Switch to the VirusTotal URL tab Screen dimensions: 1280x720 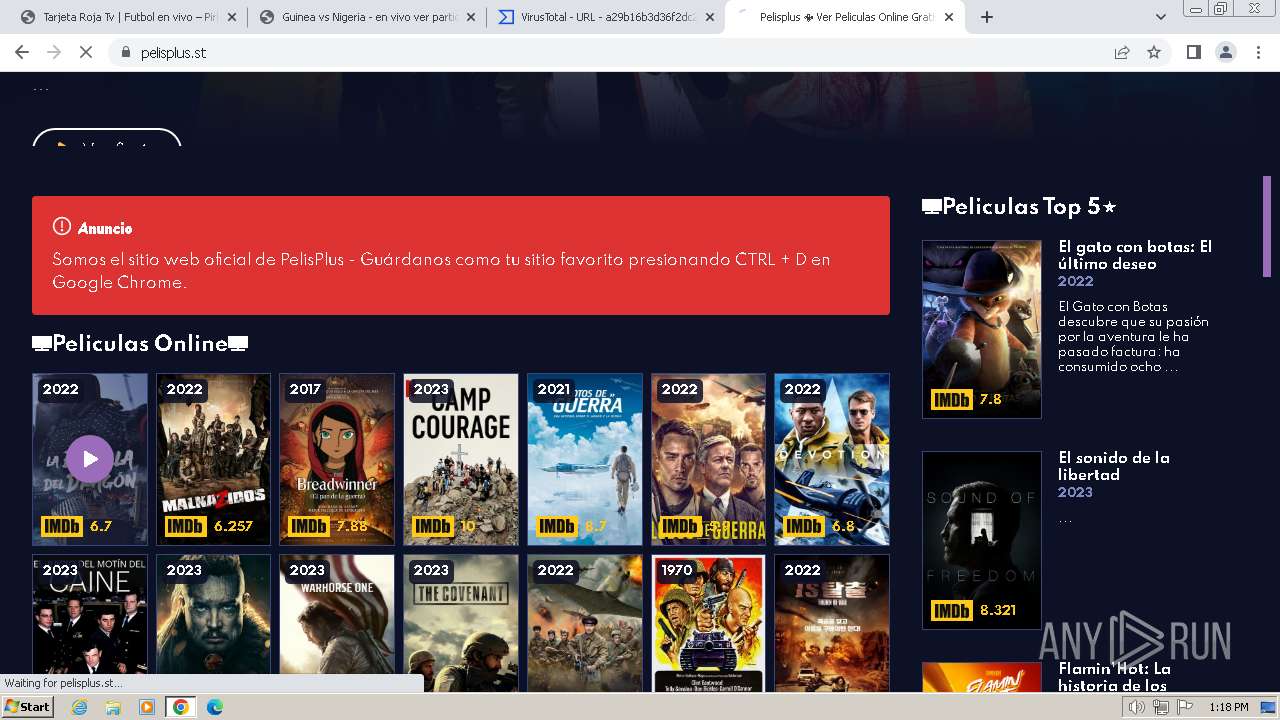606,17
